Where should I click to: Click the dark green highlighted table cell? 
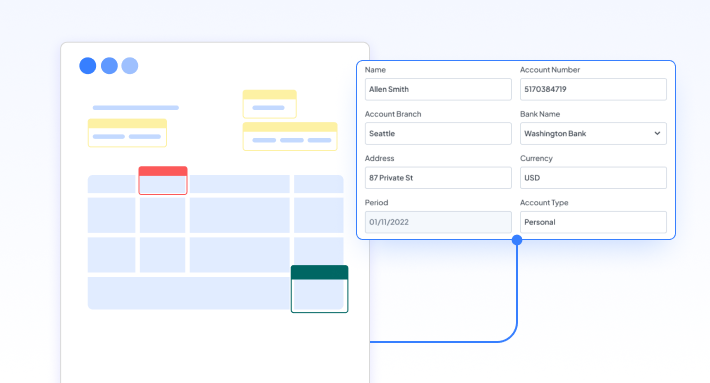coord(319,289)
